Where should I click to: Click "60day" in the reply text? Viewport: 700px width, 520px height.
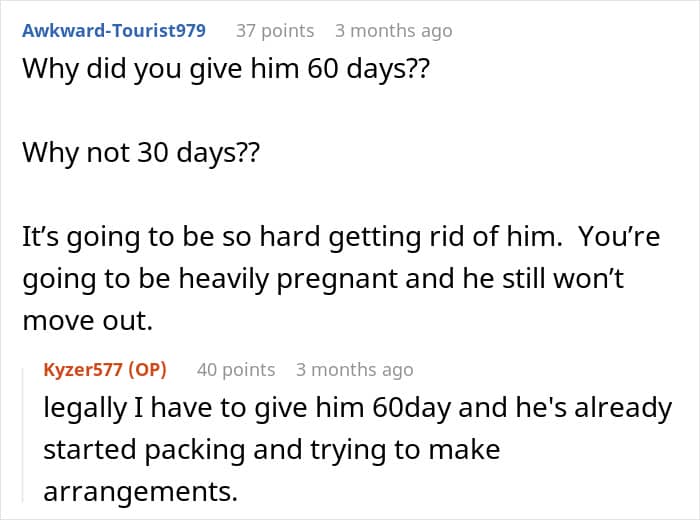click(x=397, y=408)
